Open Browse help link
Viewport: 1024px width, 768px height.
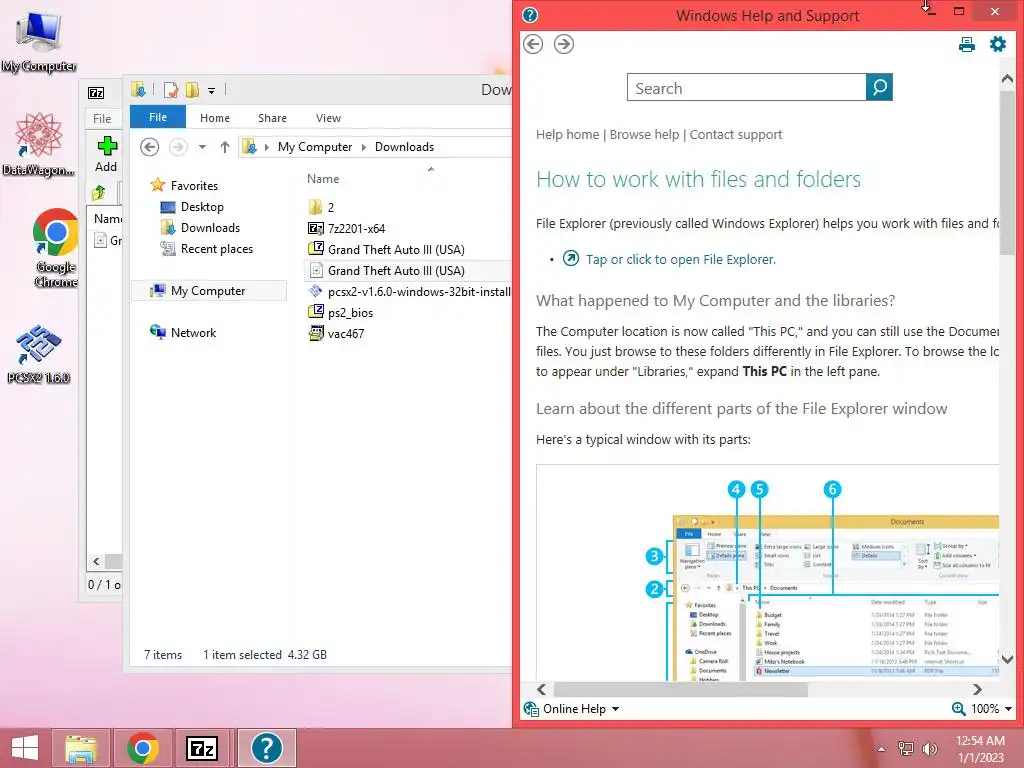click(645, 135)
